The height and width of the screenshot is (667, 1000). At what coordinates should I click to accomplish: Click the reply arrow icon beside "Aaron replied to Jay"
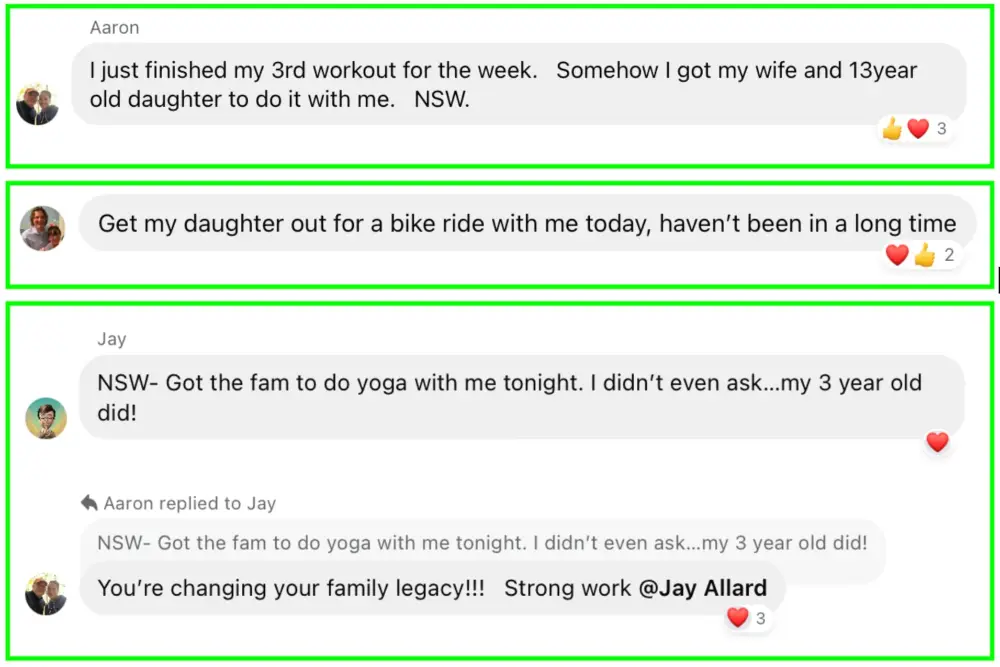pyautogui.click(x=89, y=503)
